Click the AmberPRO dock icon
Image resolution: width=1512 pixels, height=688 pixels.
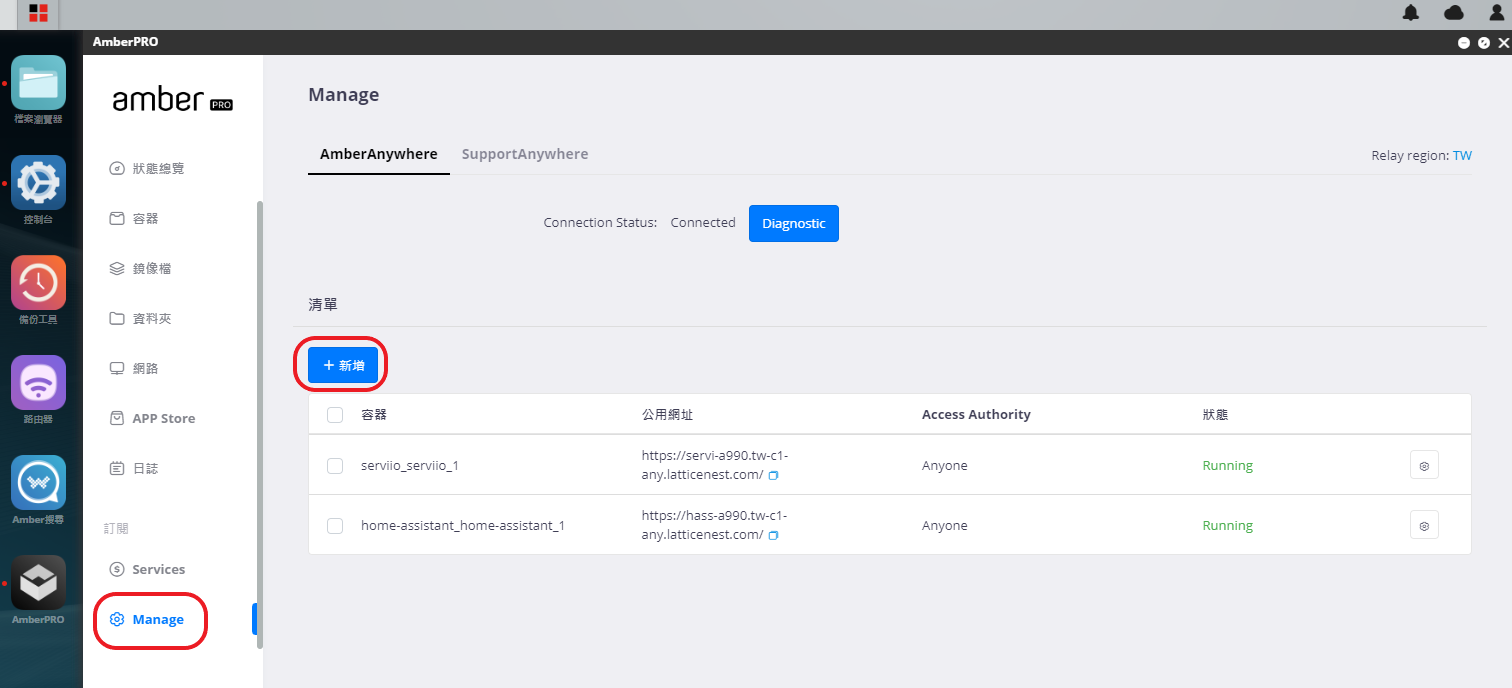point(38,583)
